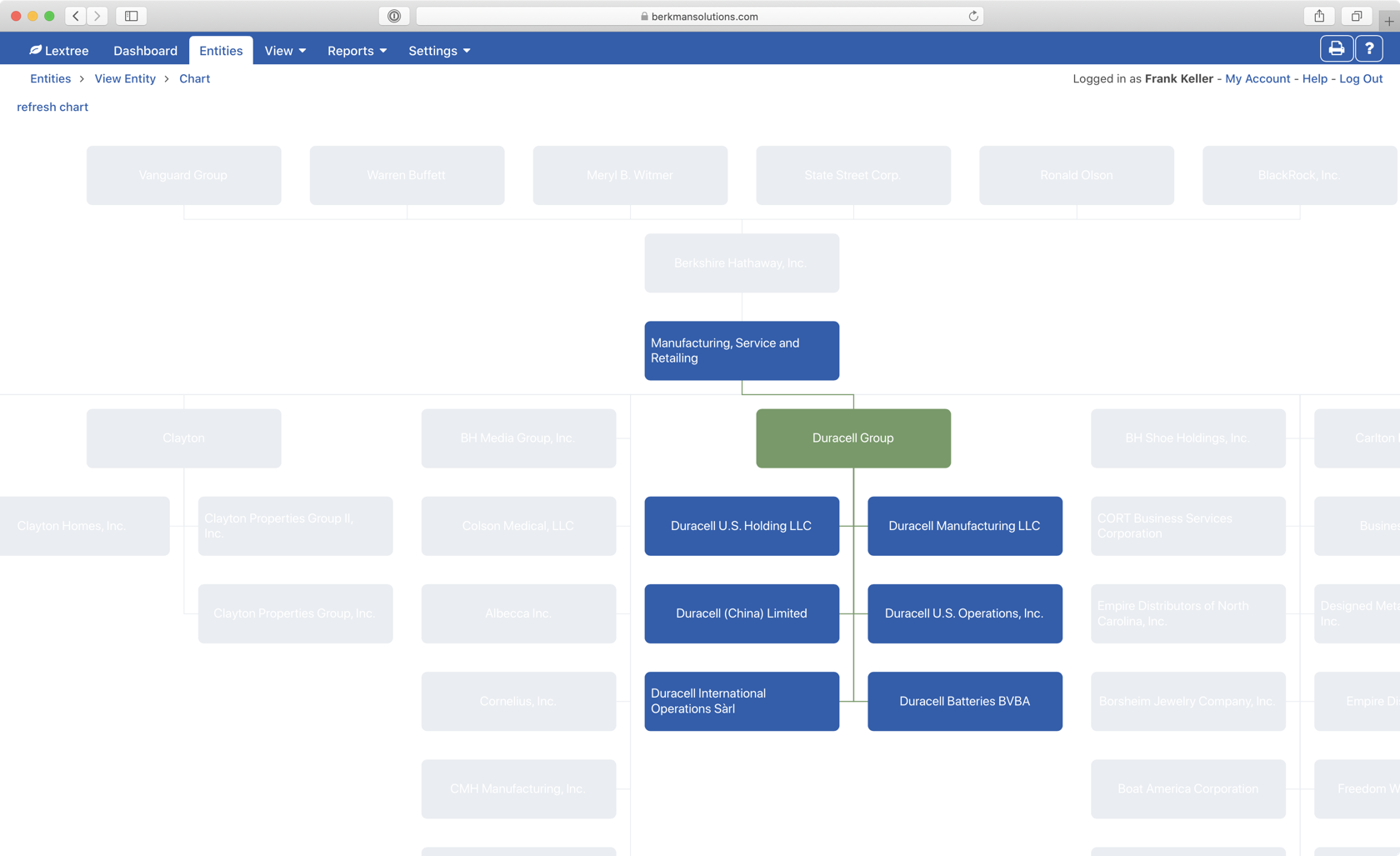Click the BH Shoe Holdings, Inc. node

pyautogui.click(x=1188, y=438)
